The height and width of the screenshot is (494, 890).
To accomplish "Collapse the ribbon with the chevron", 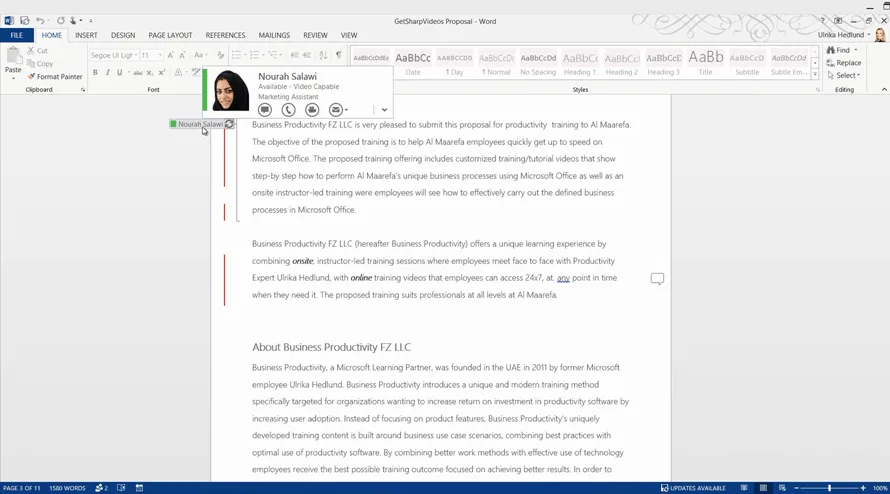I will (x=884, y=90).
